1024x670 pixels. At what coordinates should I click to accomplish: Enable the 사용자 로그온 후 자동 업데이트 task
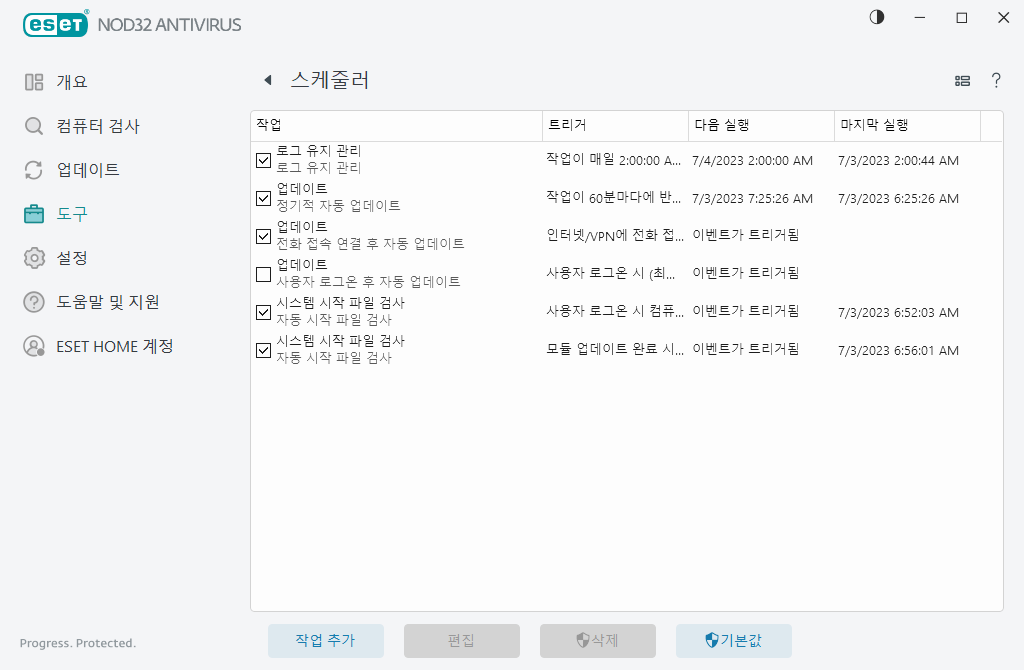[x=263, y=274]
